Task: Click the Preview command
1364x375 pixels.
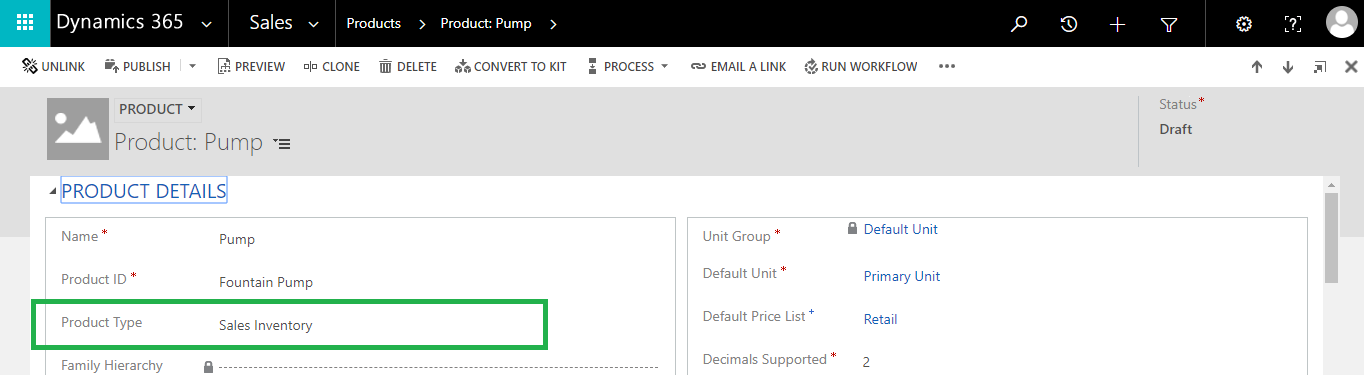Action: 251,67
